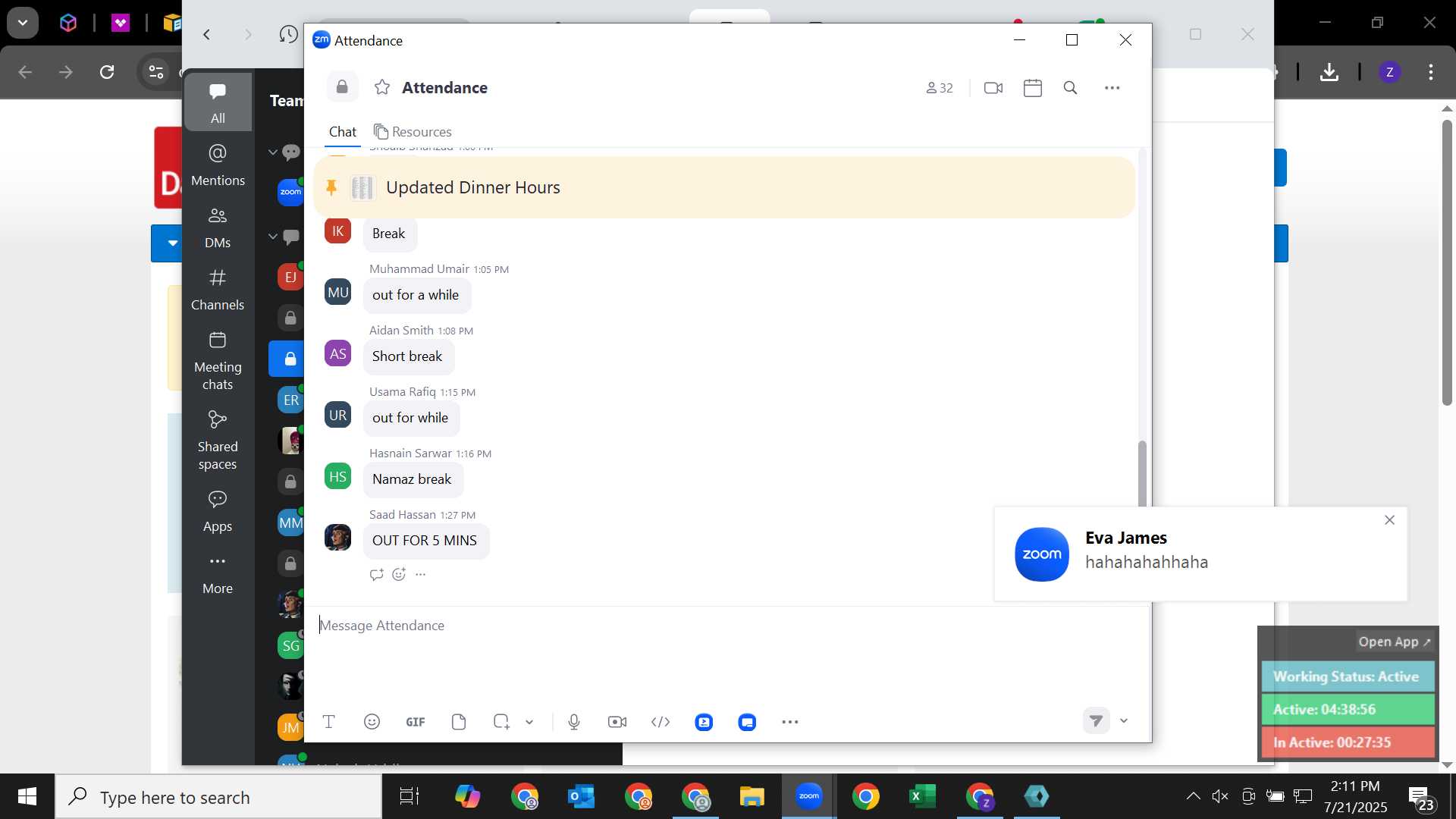Open JM contact in chat list
Viewport: 1456px width, 819px height.
290,727
